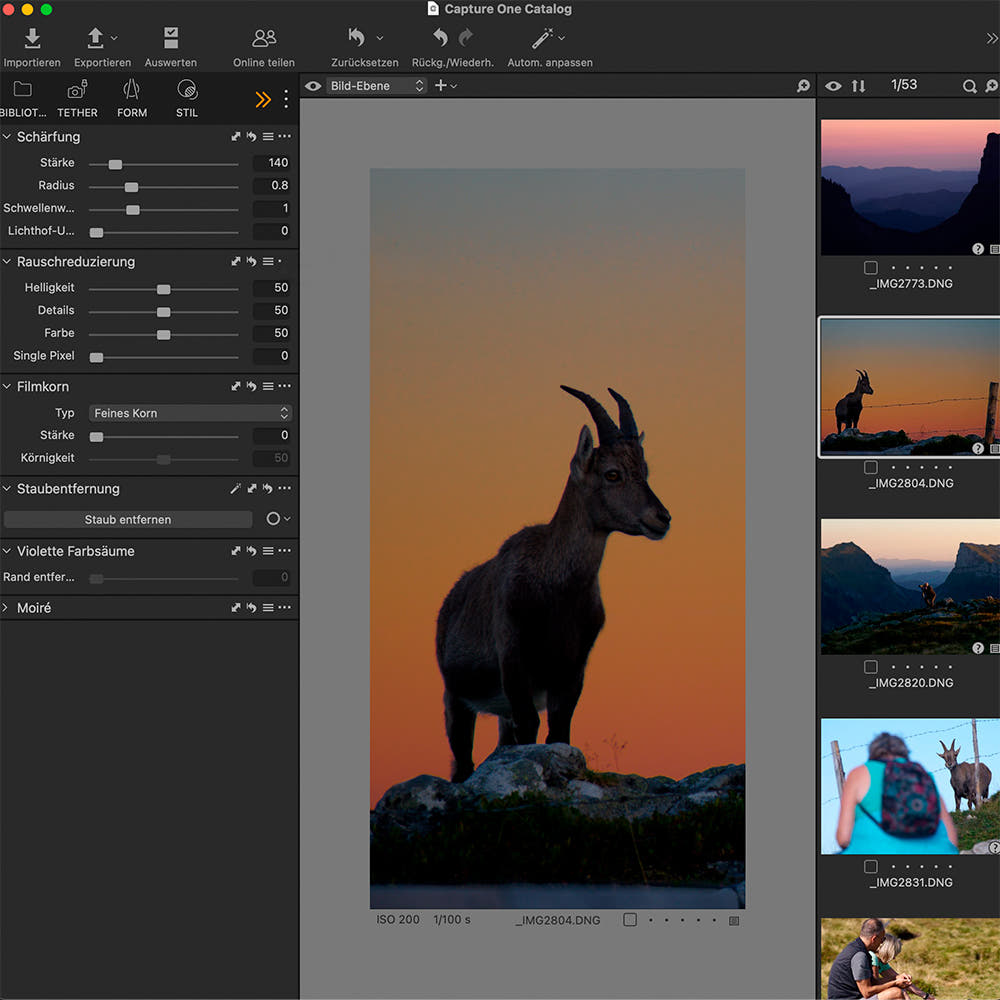Open the Filmkorn three-dot options menu
This screenshot has height=1000, width=1000.
click(284, 386)
